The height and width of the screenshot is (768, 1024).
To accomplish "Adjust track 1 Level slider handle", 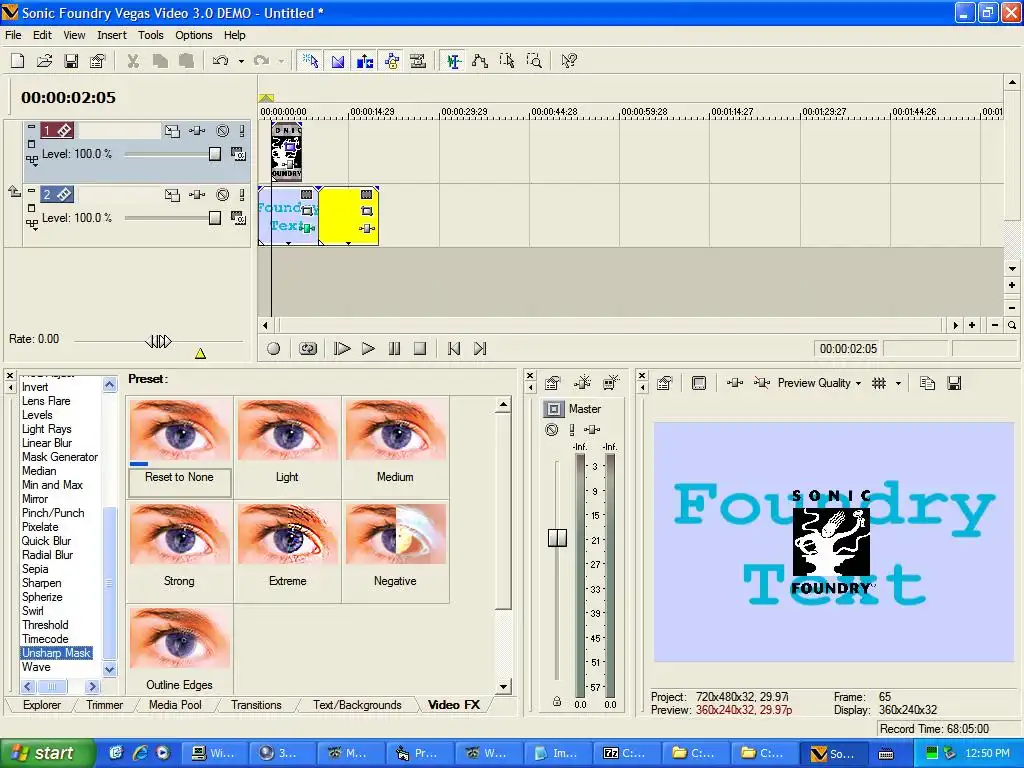I will coord(215,154).
